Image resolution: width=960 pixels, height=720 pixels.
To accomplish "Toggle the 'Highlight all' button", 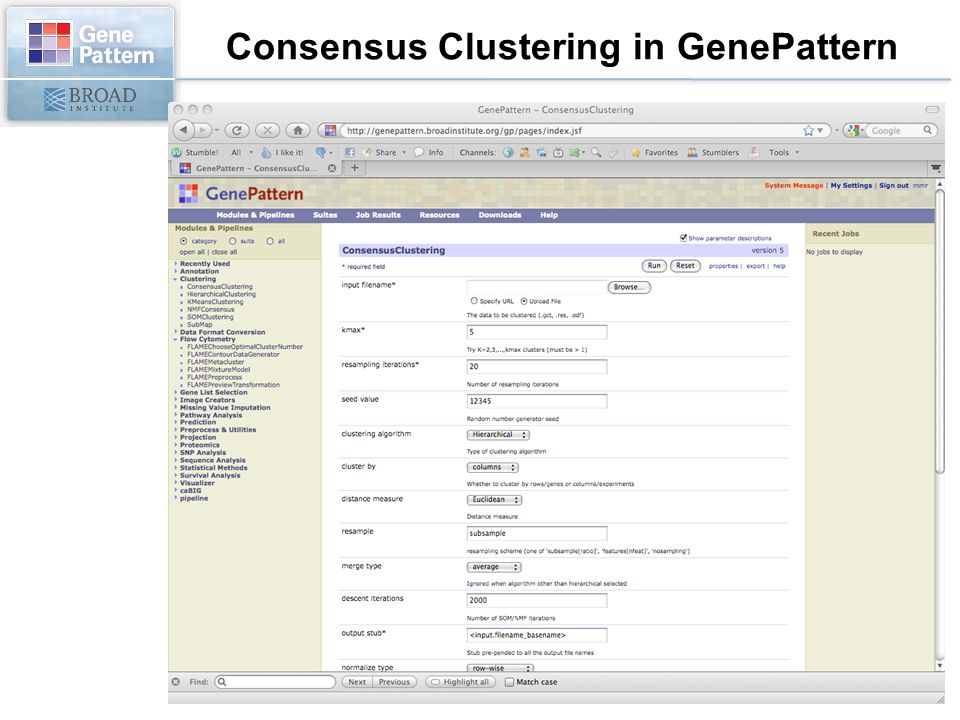I will point(460,682).
